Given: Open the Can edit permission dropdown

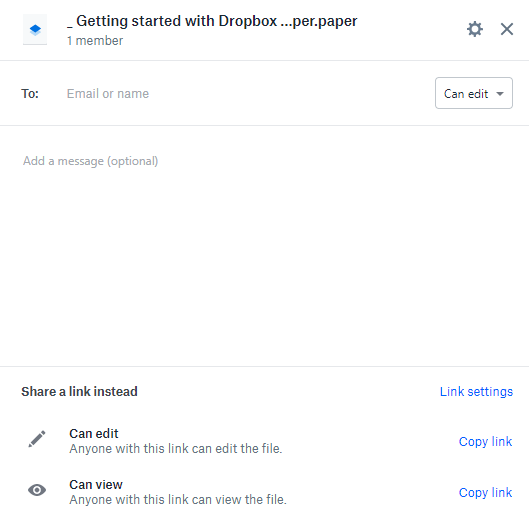Looking at the screenshot, I should pos(474,93).
